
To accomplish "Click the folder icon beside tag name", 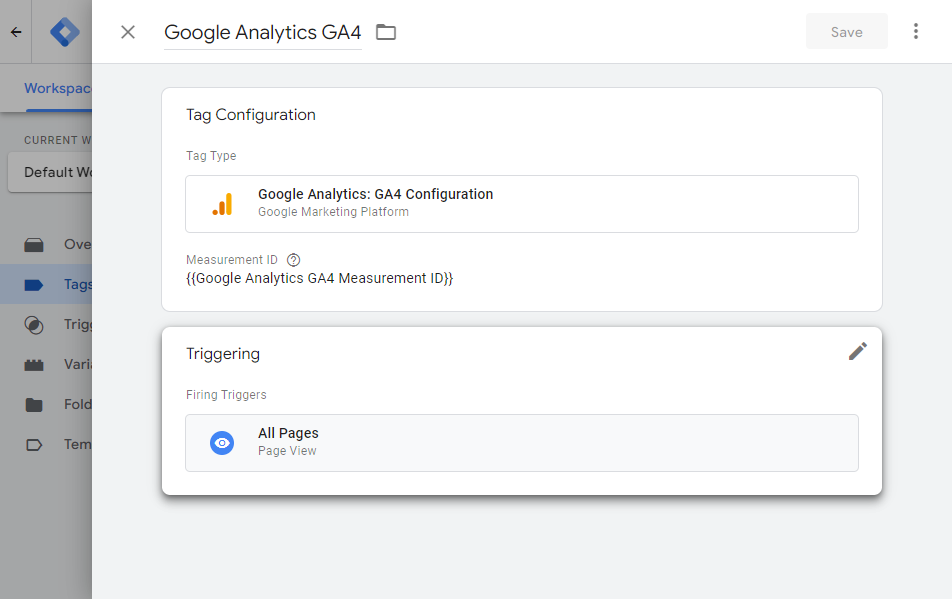I will point(386,32).
